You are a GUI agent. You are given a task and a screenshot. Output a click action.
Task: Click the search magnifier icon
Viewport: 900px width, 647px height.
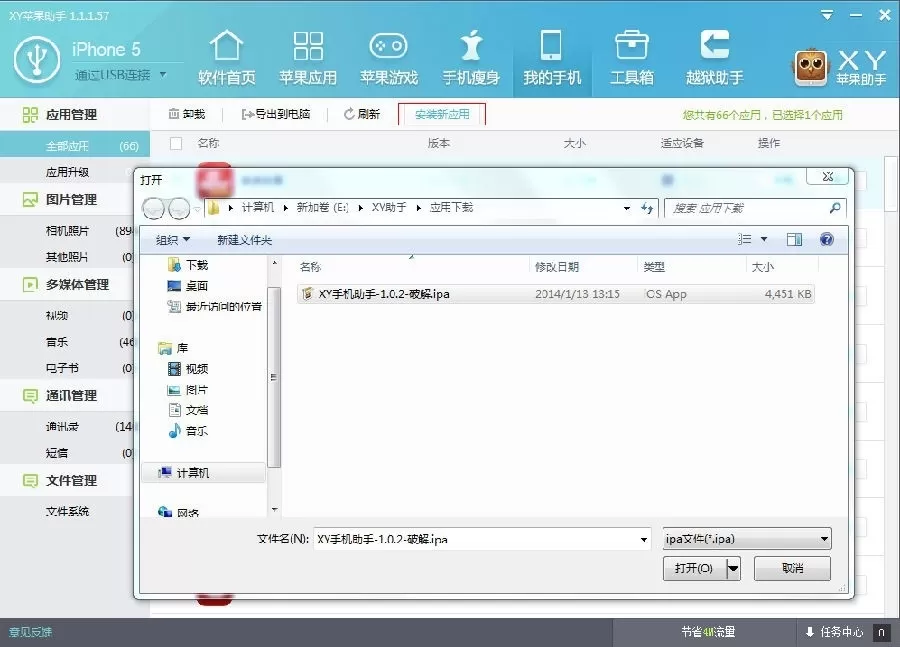(x=835, y=208)
